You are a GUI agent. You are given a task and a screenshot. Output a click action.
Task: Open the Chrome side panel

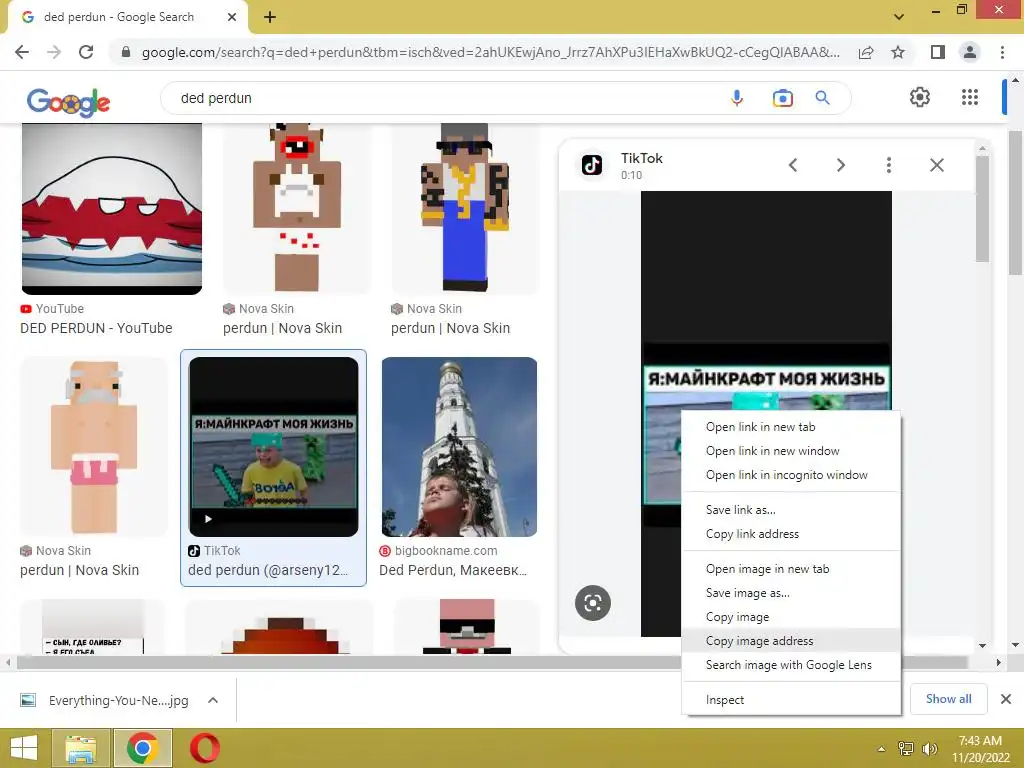coord(938,52)
